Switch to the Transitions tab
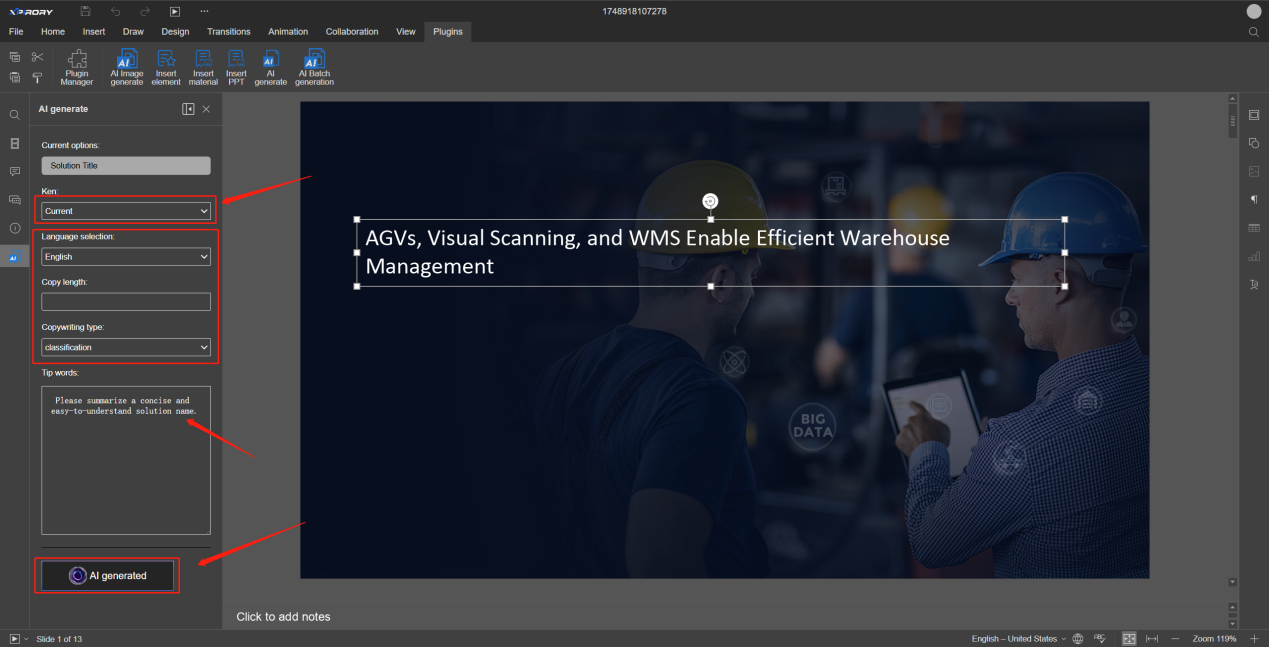1269x647 pixels. pos(228,32)
